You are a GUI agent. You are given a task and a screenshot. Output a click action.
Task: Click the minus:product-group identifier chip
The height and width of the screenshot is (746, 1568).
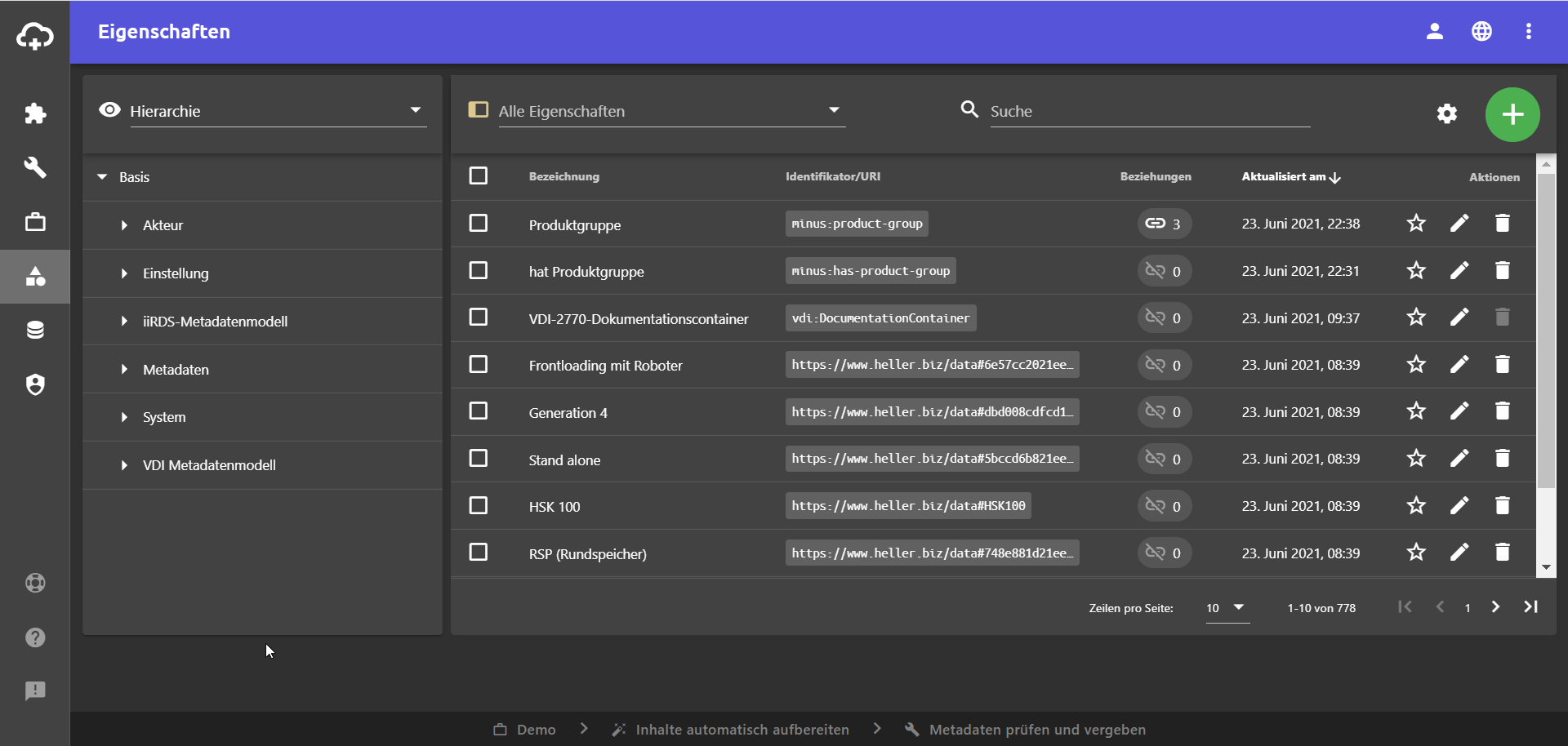(x=857, y=224)
